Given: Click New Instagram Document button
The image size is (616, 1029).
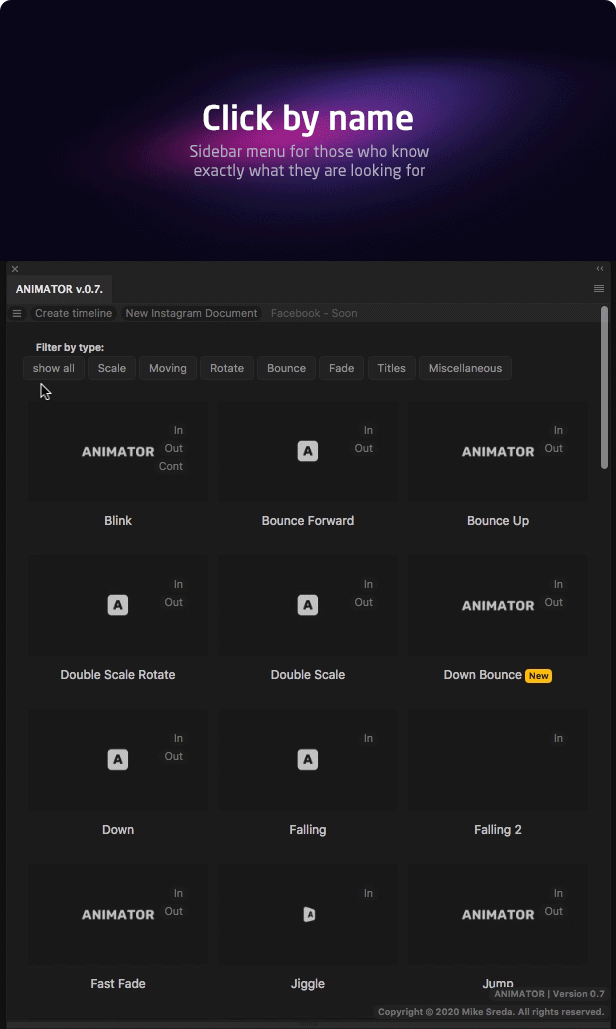Looking at the screenshot, I should [191, 313].
